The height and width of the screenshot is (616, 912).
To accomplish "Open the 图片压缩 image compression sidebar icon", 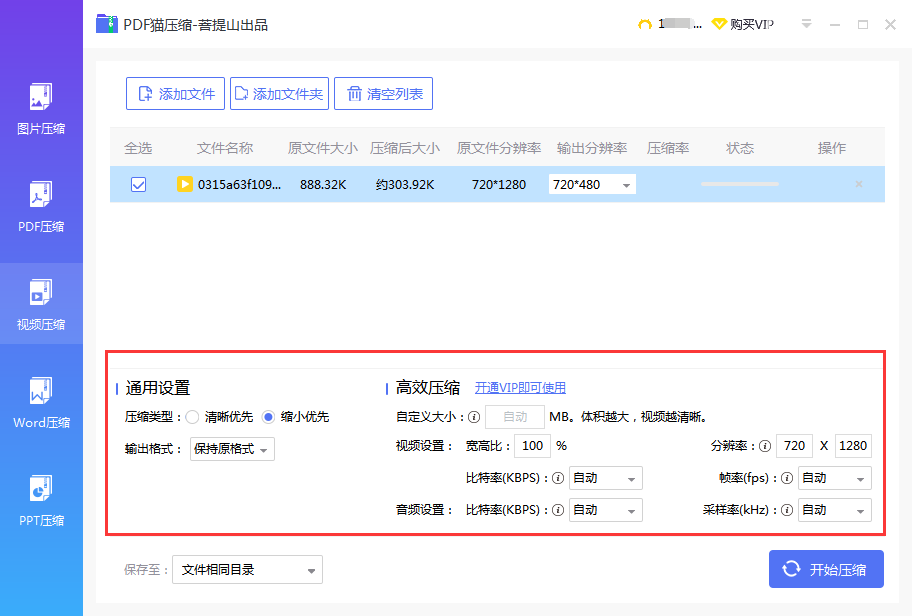I will [41, 97].
